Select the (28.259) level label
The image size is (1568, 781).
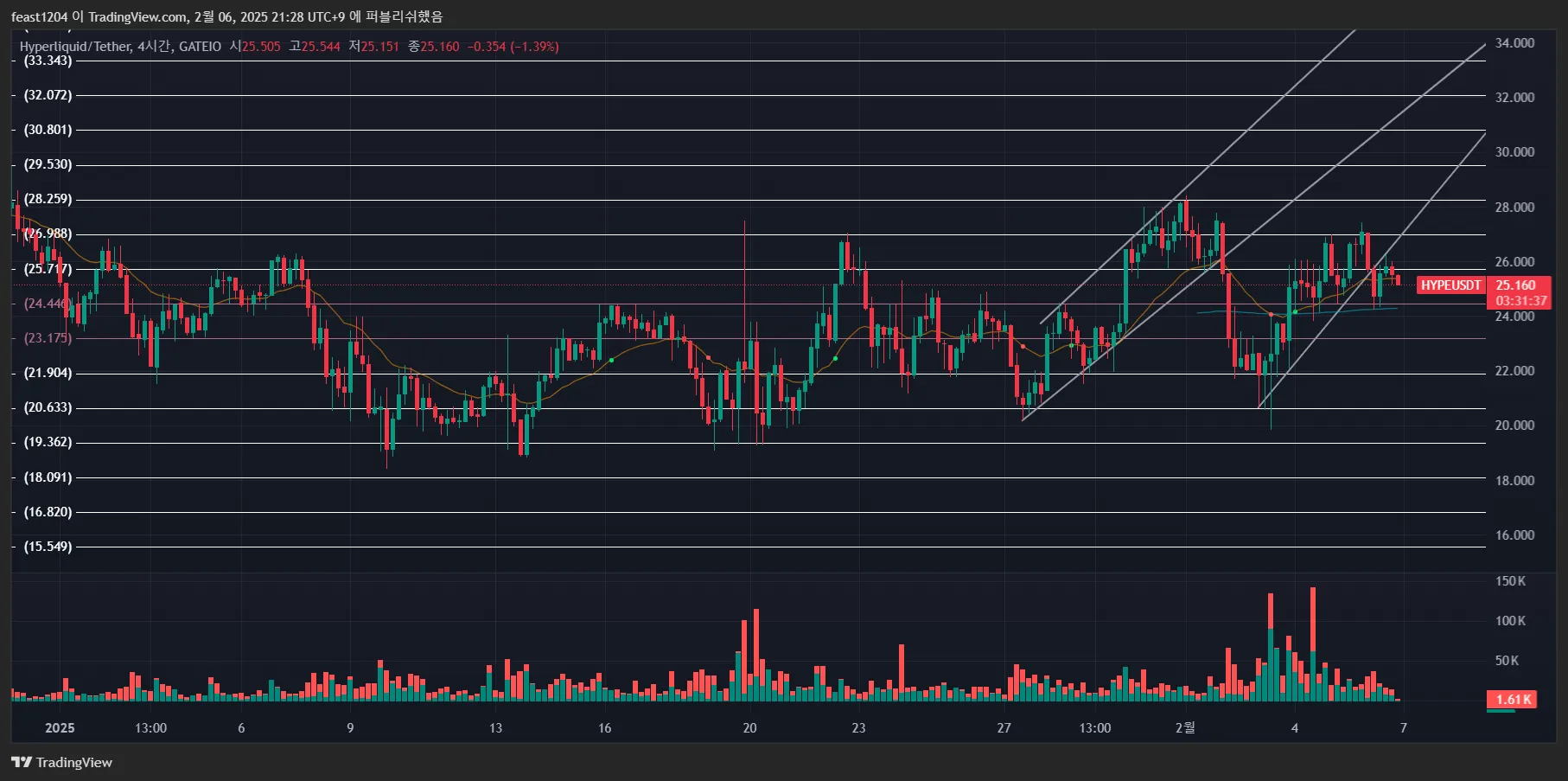point(48,199)
